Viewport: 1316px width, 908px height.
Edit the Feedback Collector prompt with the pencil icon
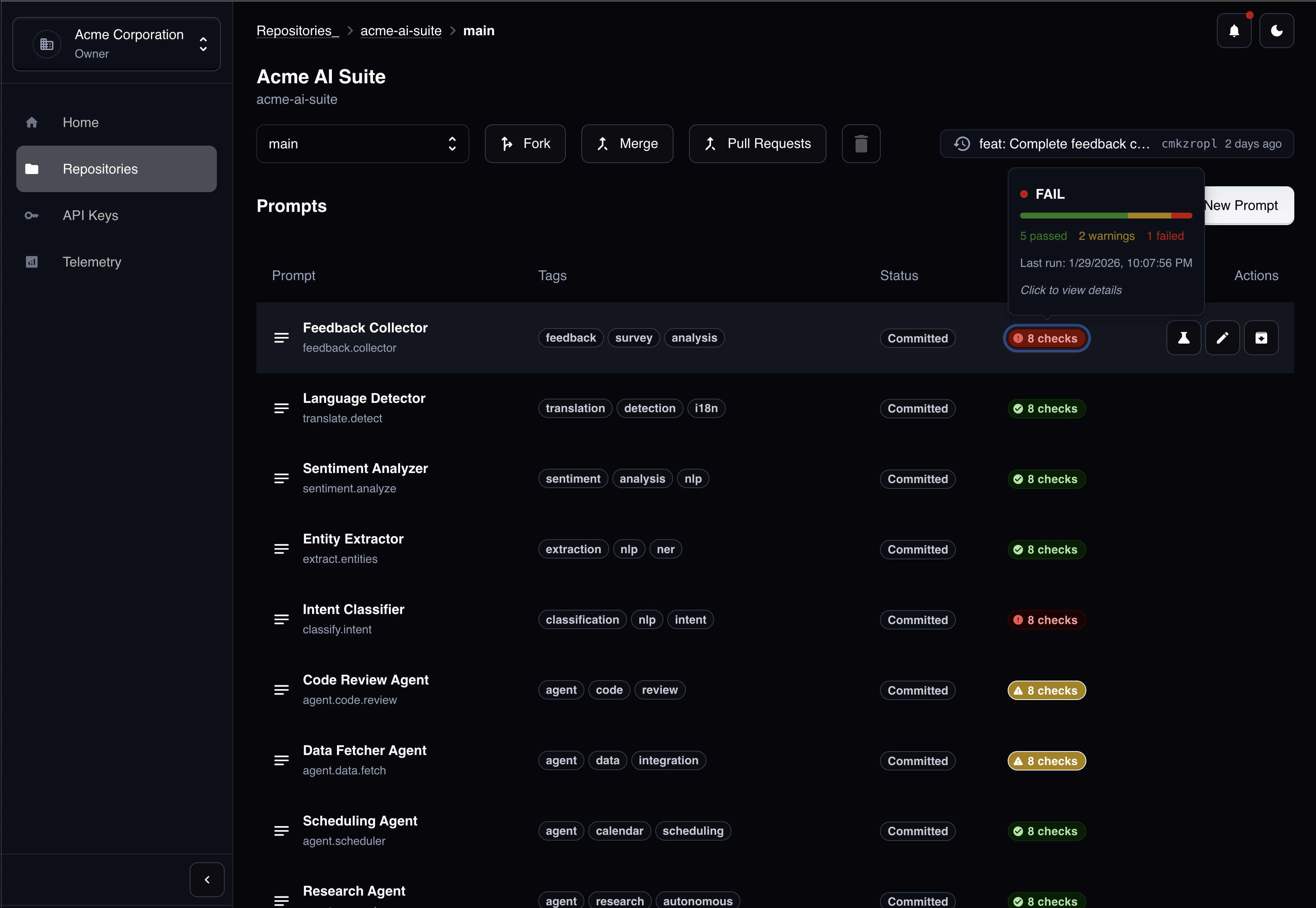click(x=1223, y=337)
